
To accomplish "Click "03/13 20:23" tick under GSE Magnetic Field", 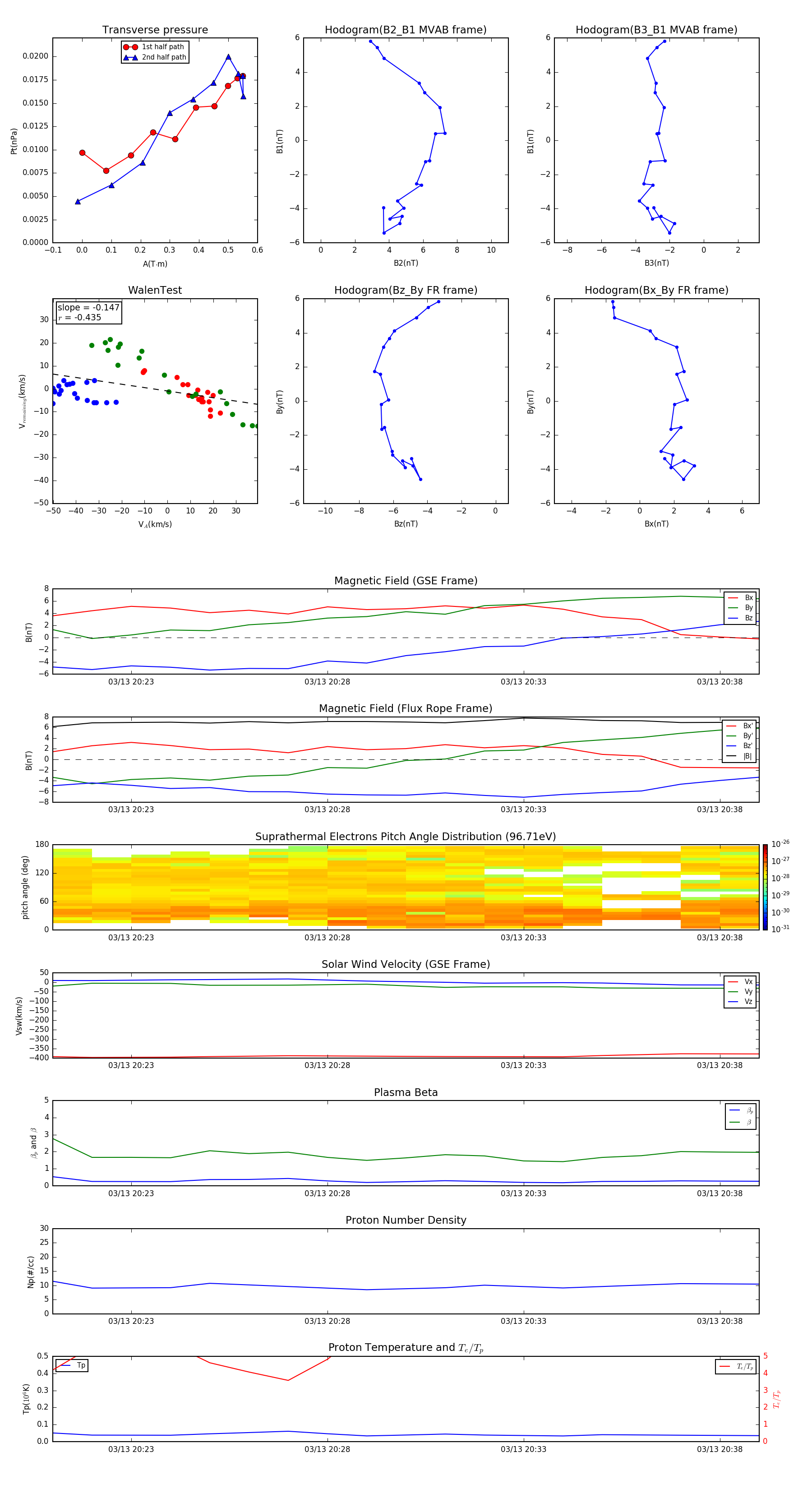I will [x=131, y=682].
